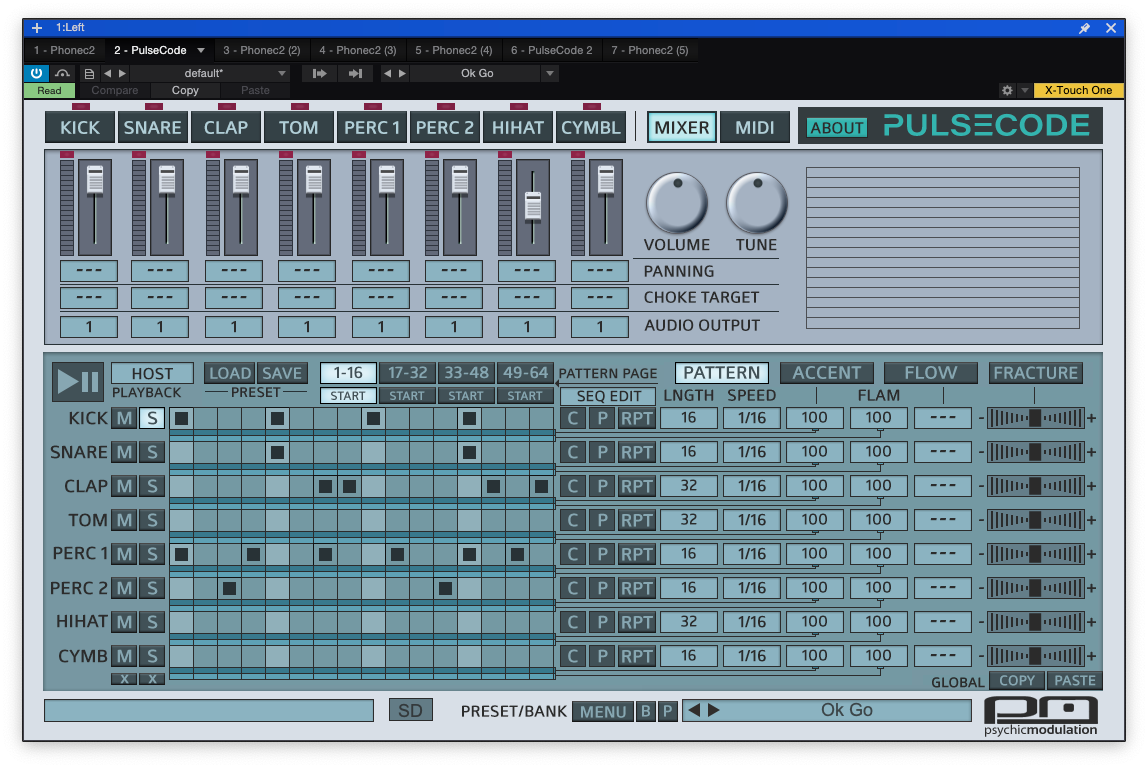Open KICK audio output value 1

pyautogui.click(x=89, y=327)
